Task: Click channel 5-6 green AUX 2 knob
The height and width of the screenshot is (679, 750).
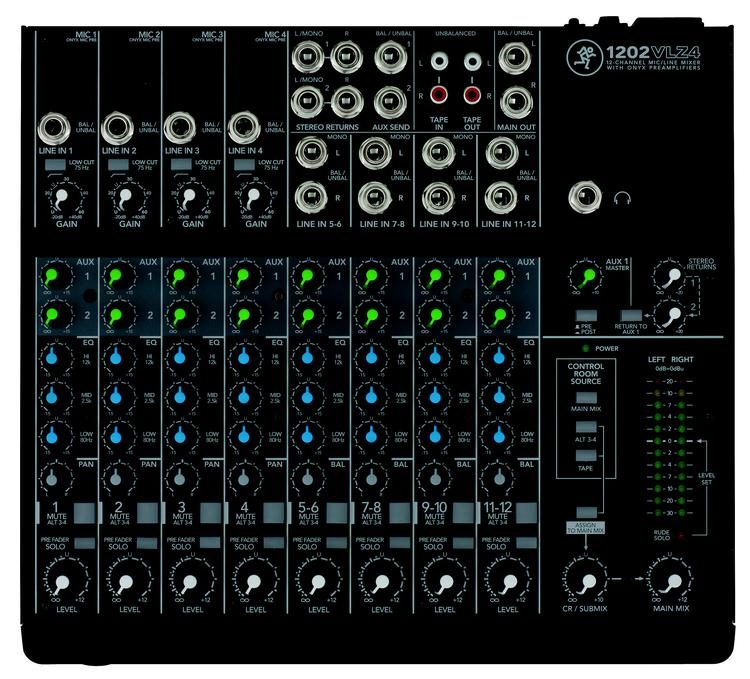Action: point(307,316)
